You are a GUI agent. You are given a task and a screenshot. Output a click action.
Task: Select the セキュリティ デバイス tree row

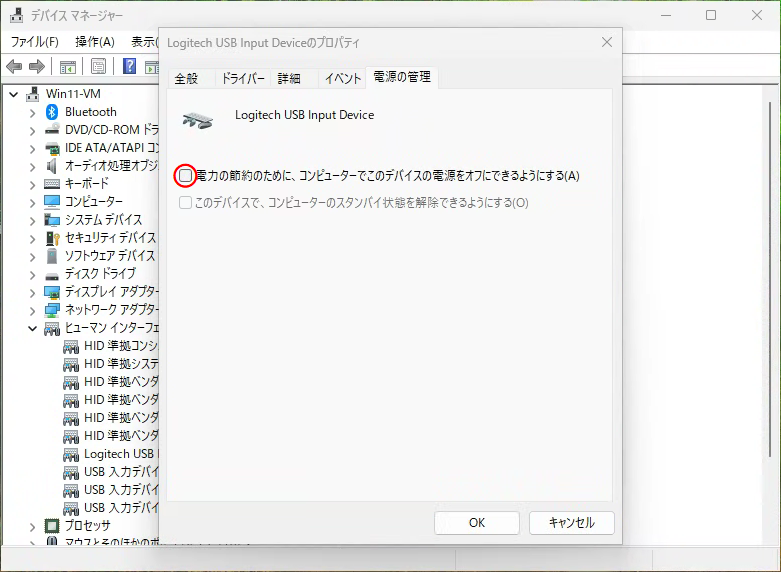[x=110, y=238]
